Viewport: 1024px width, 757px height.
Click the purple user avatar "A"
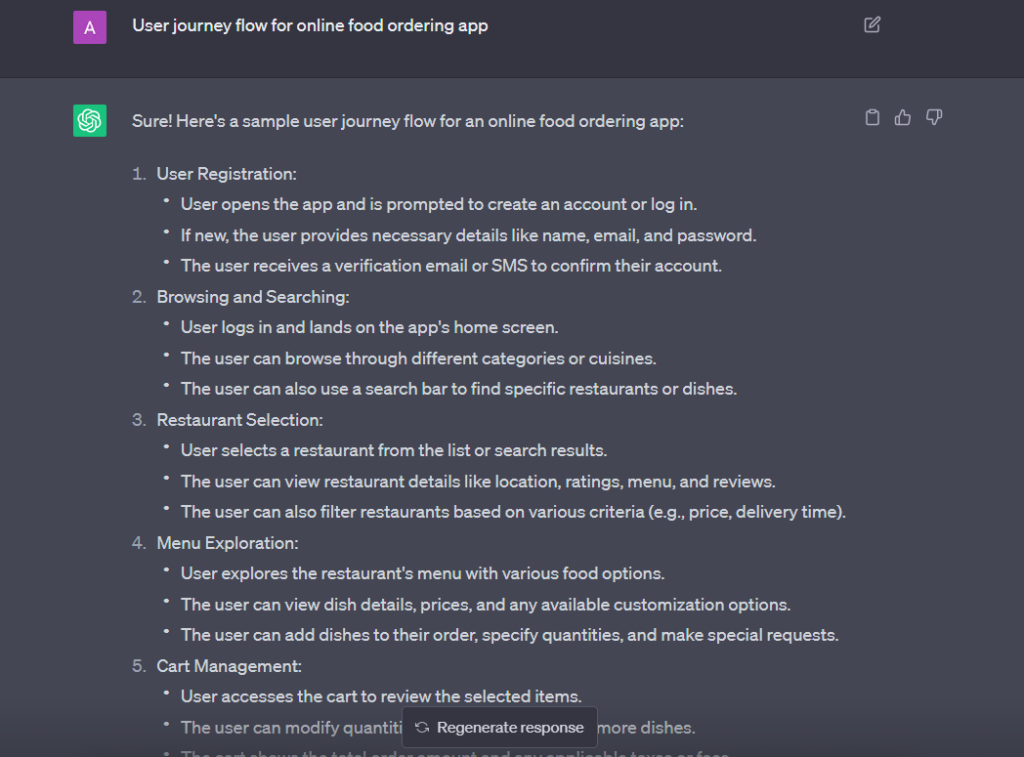click(90, 27)
